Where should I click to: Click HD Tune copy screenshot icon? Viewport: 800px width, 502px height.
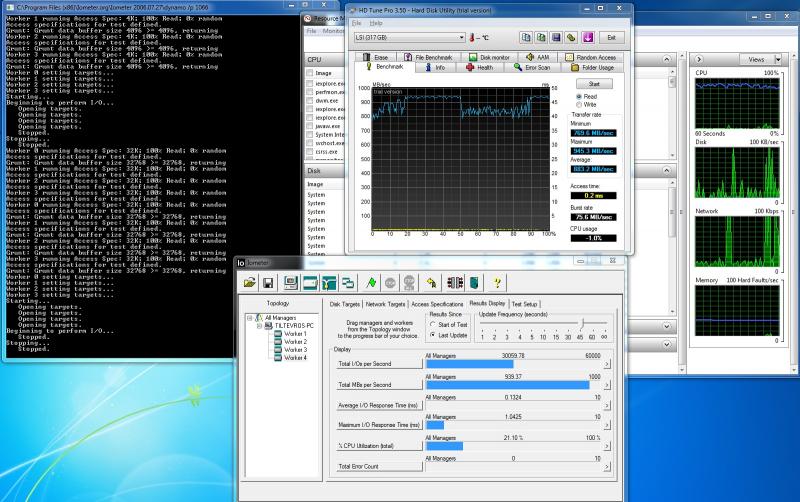[x=541, y=37]
